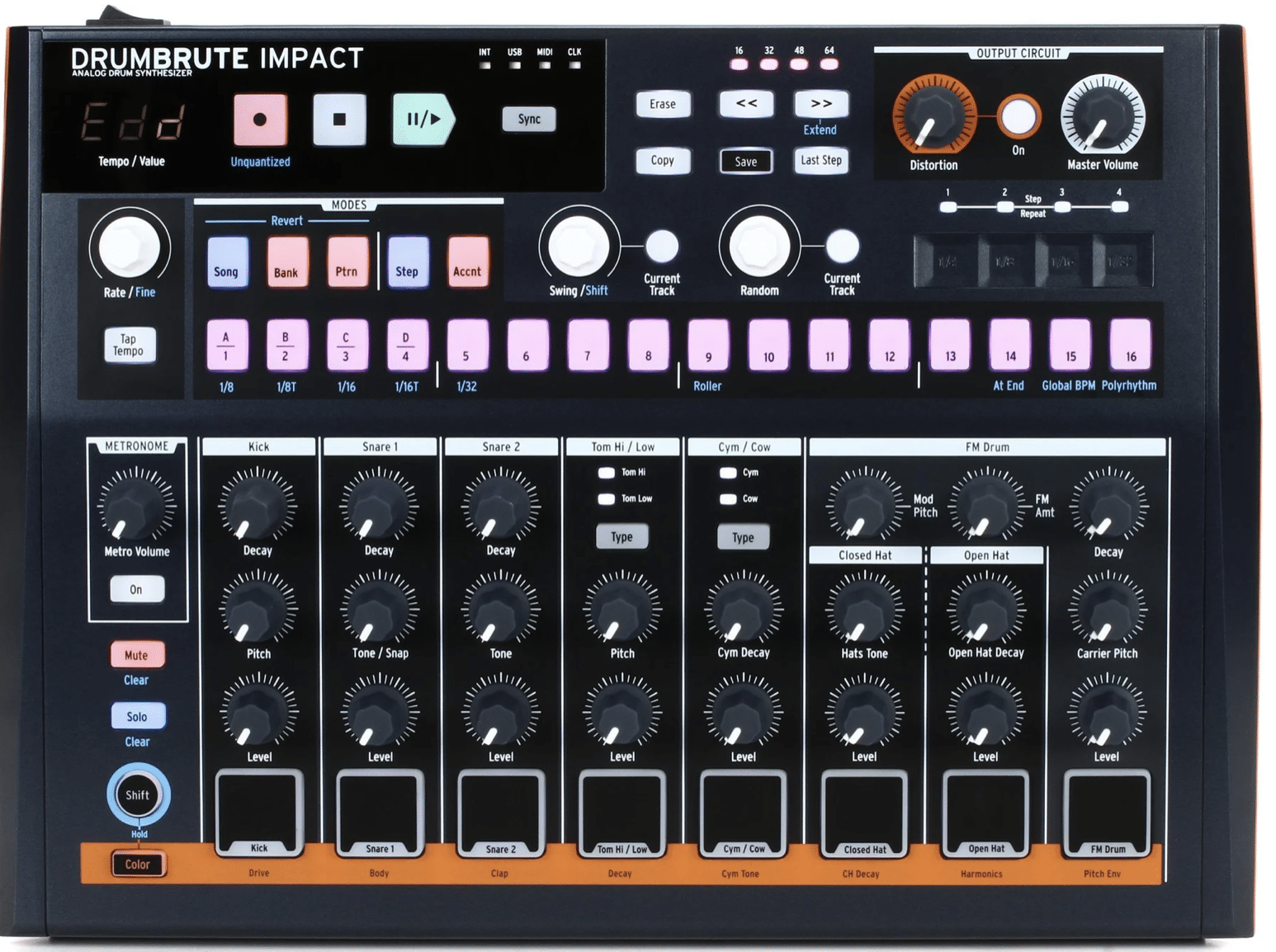Click the Distortion knob
Screen dimensions: 1276x952
pyautogui.click(x=933, y=115)
